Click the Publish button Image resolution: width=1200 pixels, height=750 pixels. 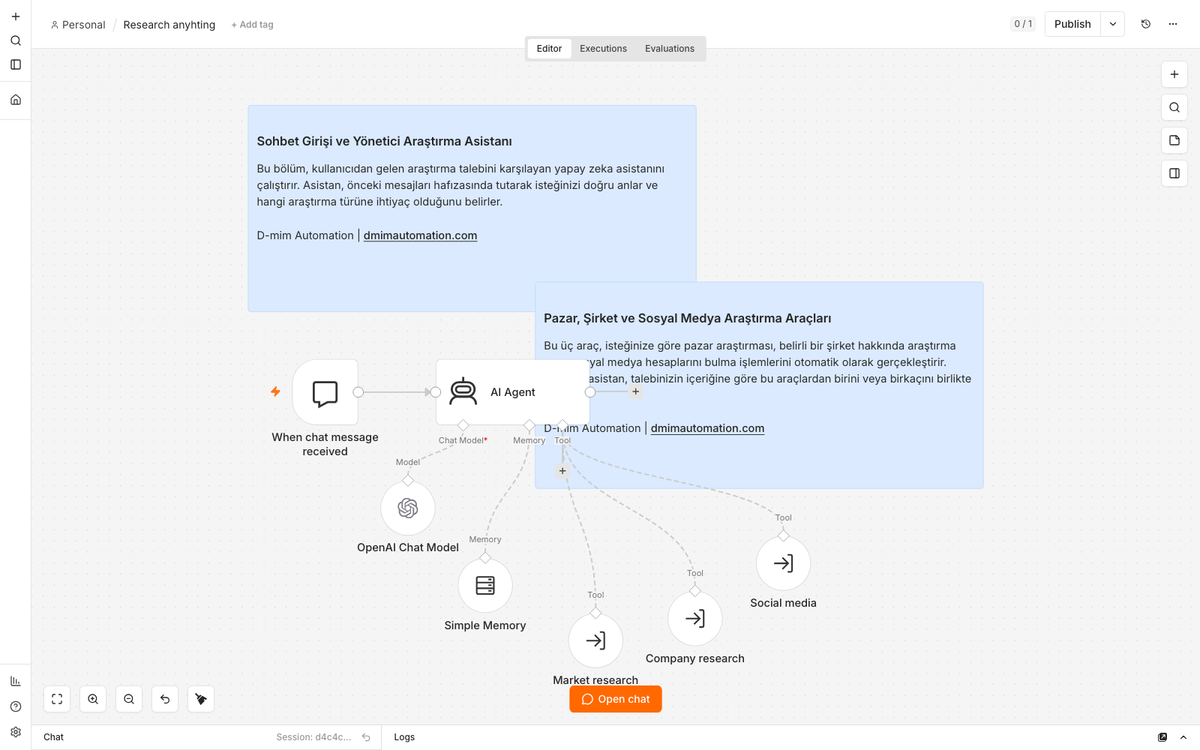[1072, 24]
